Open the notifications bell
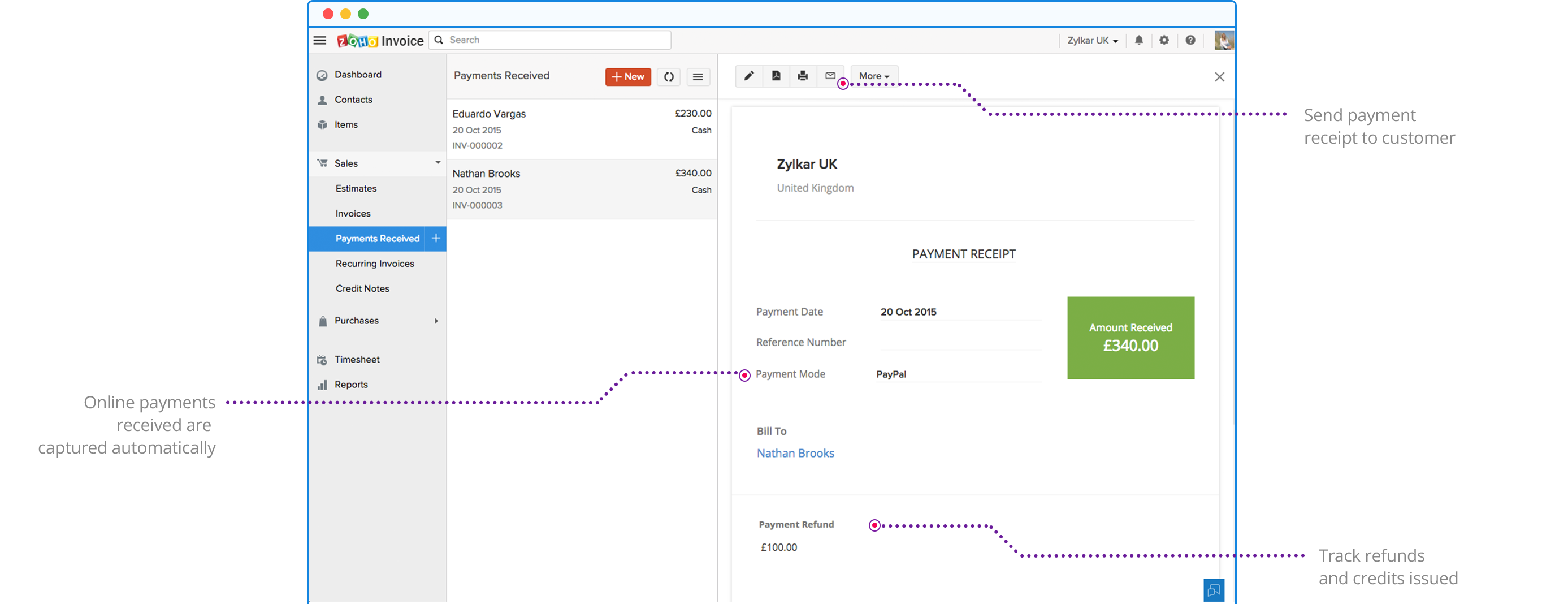 pos(1138,40)
